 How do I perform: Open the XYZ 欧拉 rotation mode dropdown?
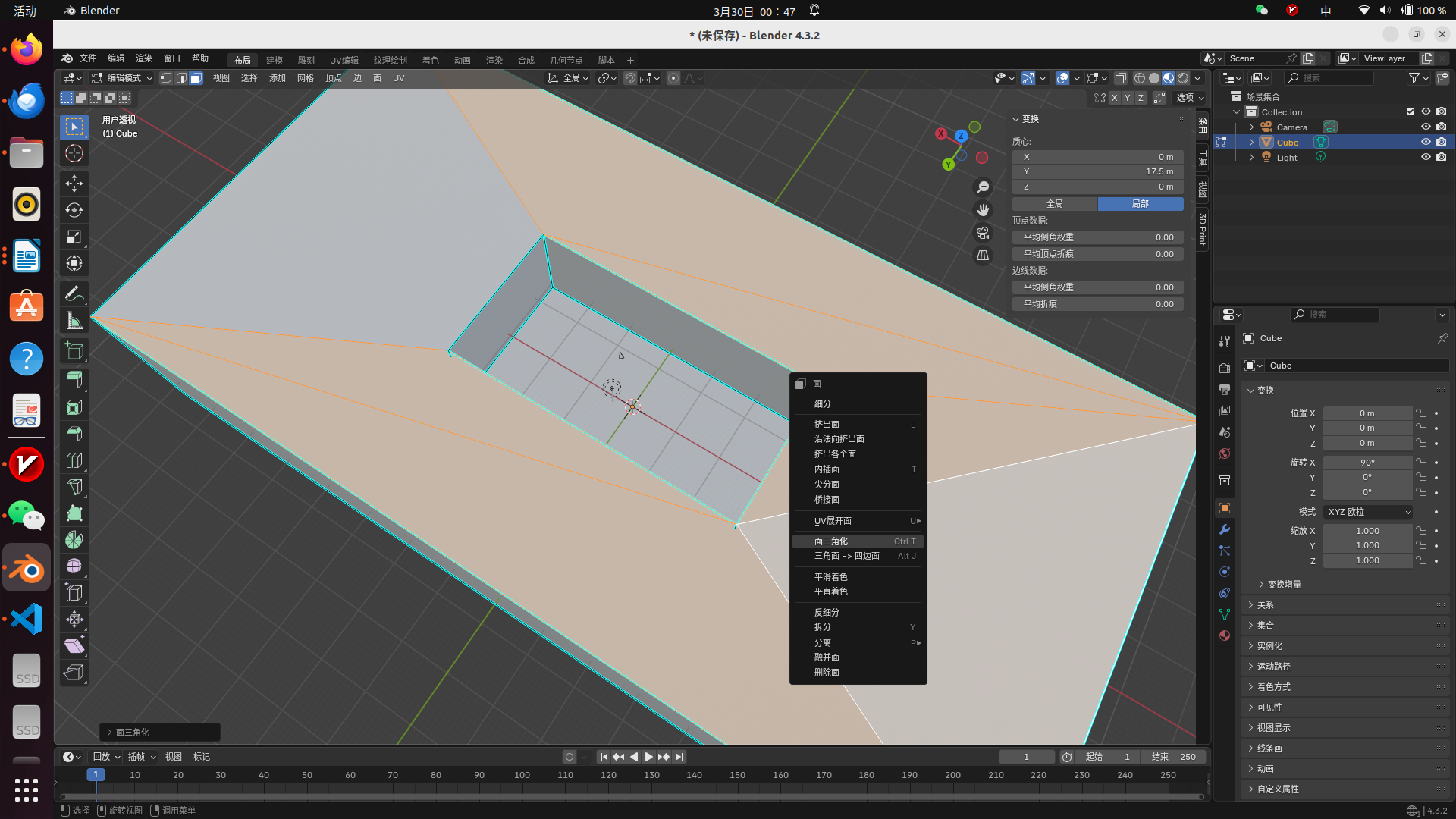(1368, 512)
